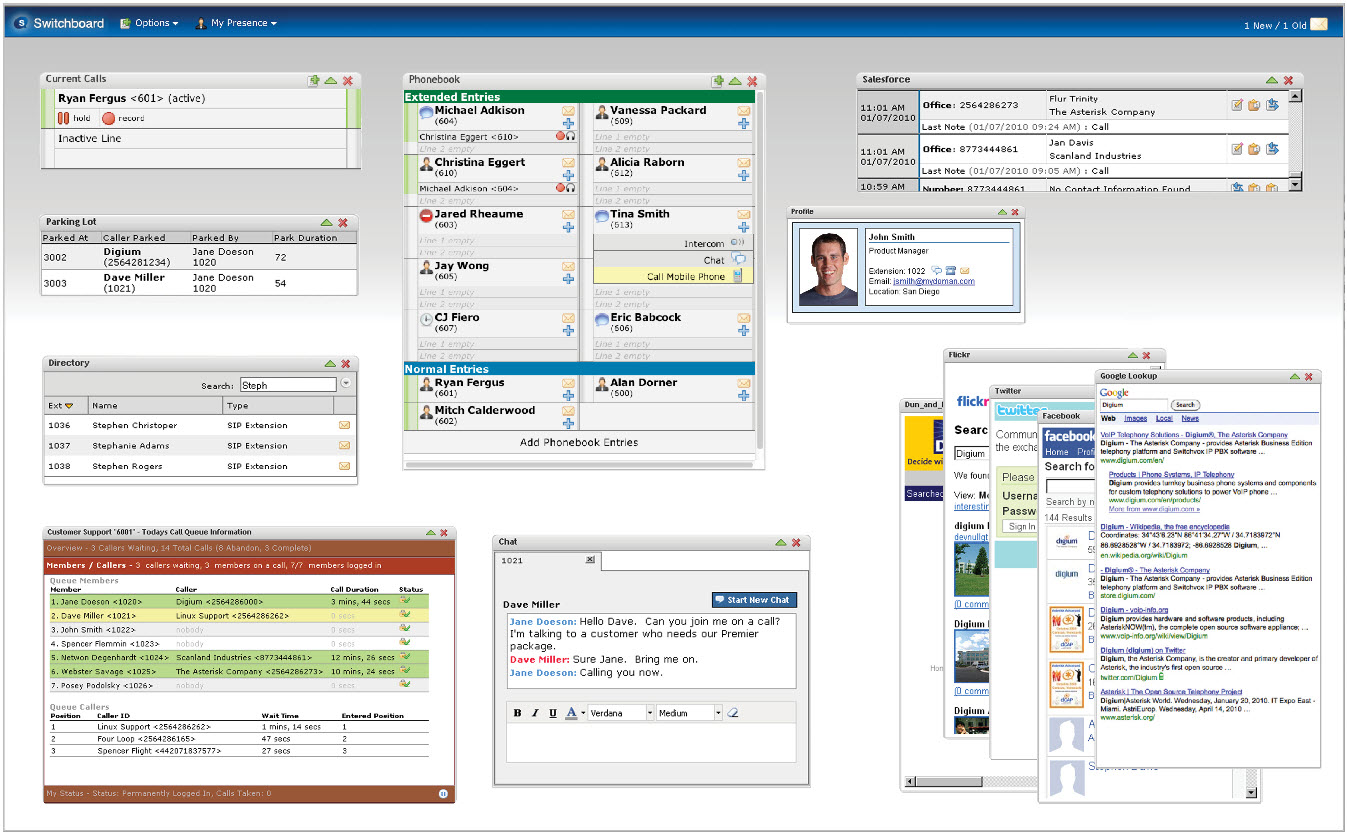Select Call Mobile Phone for Tina Smith

click(671, 277)
